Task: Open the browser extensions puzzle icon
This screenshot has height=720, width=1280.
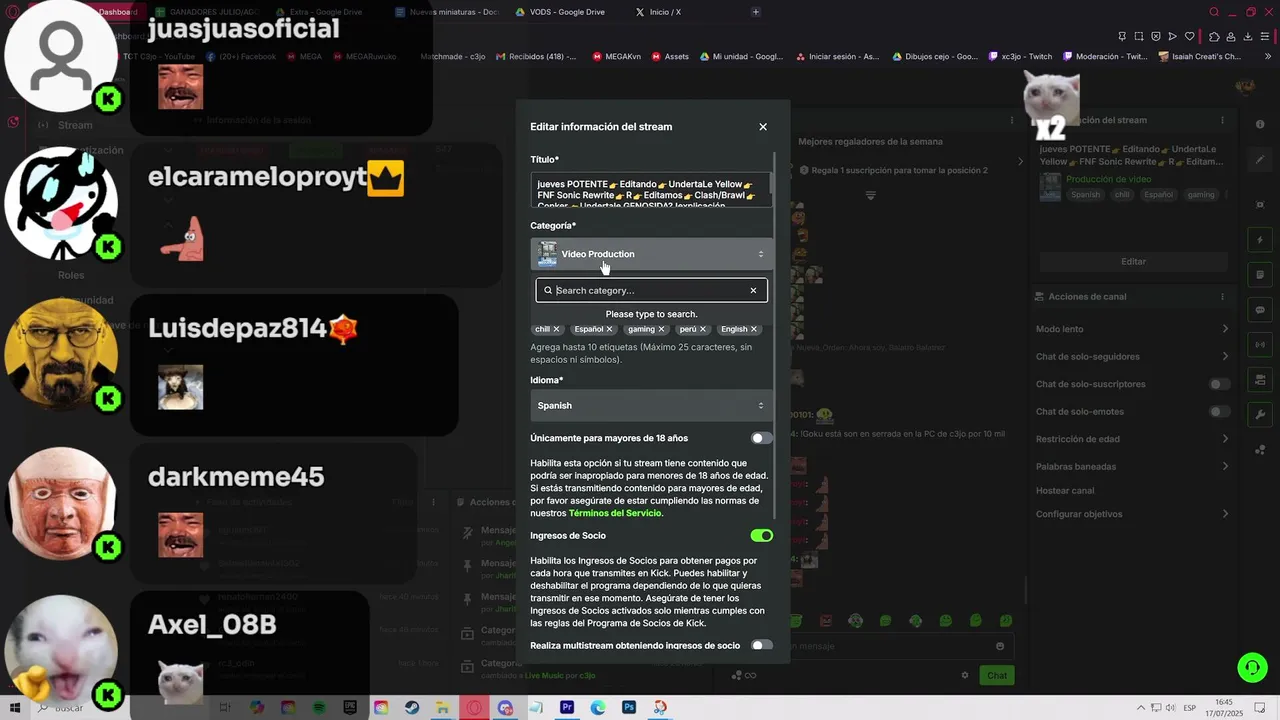Action: [1214, 37]
